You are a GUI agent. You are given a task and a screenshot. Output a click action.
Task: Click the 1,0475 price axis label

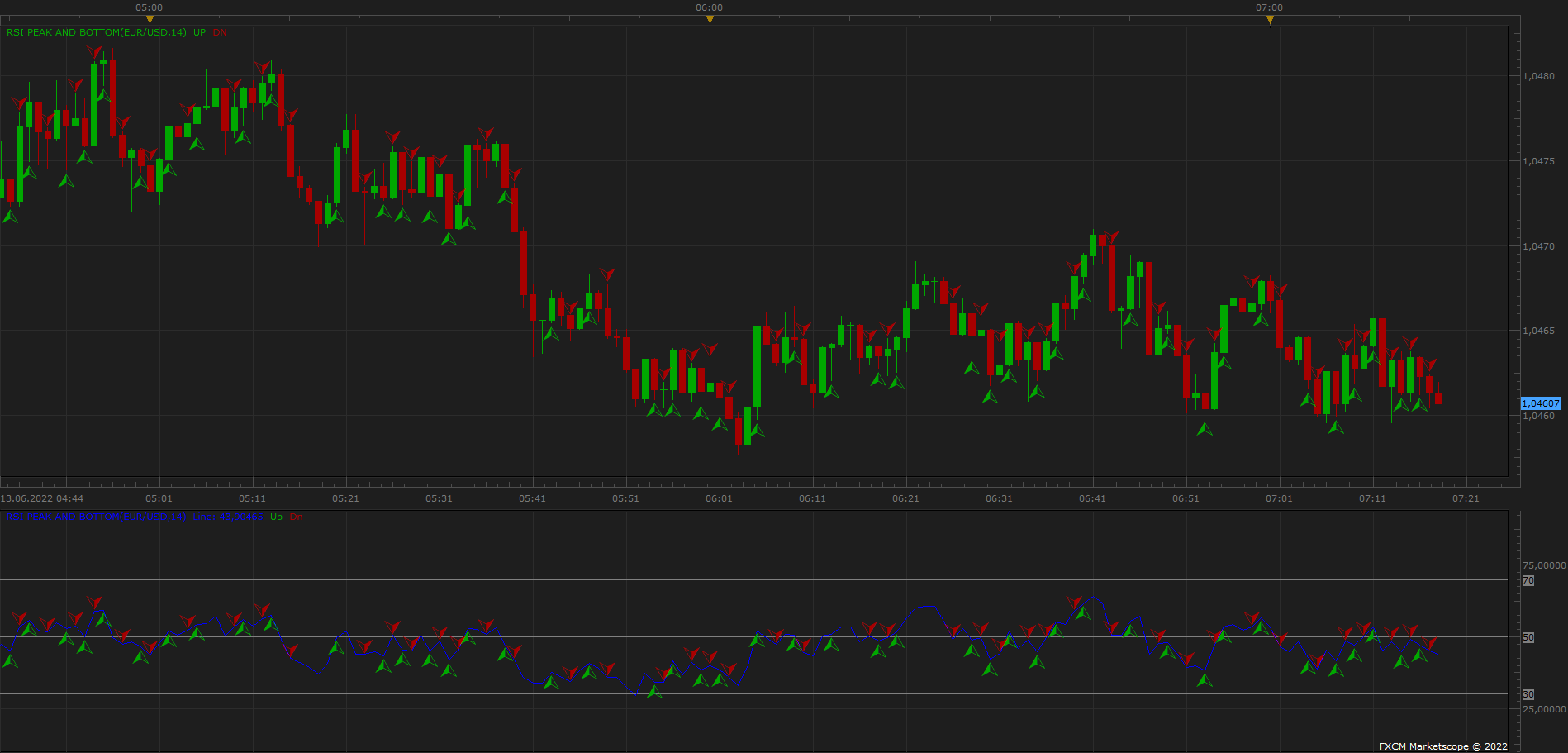pos(1538,161)
